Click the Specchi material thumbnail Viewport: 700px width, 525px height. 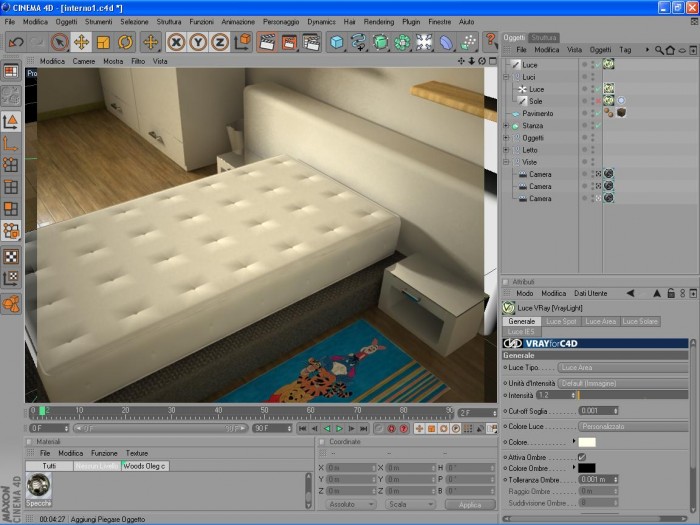pyautogui.click(x=38, y=486)
